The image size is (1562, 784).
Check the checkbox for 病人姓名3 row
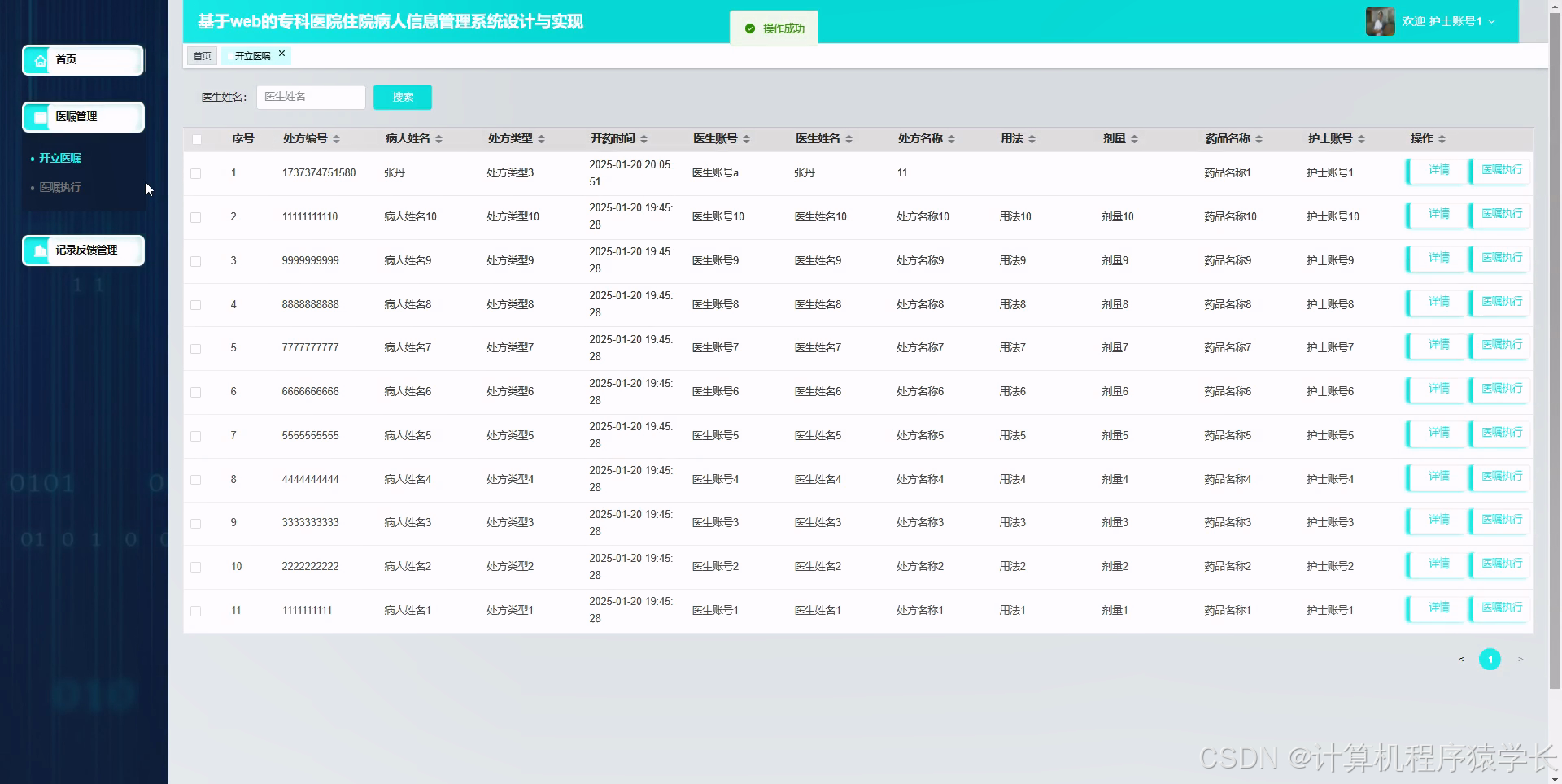[195, 523]
